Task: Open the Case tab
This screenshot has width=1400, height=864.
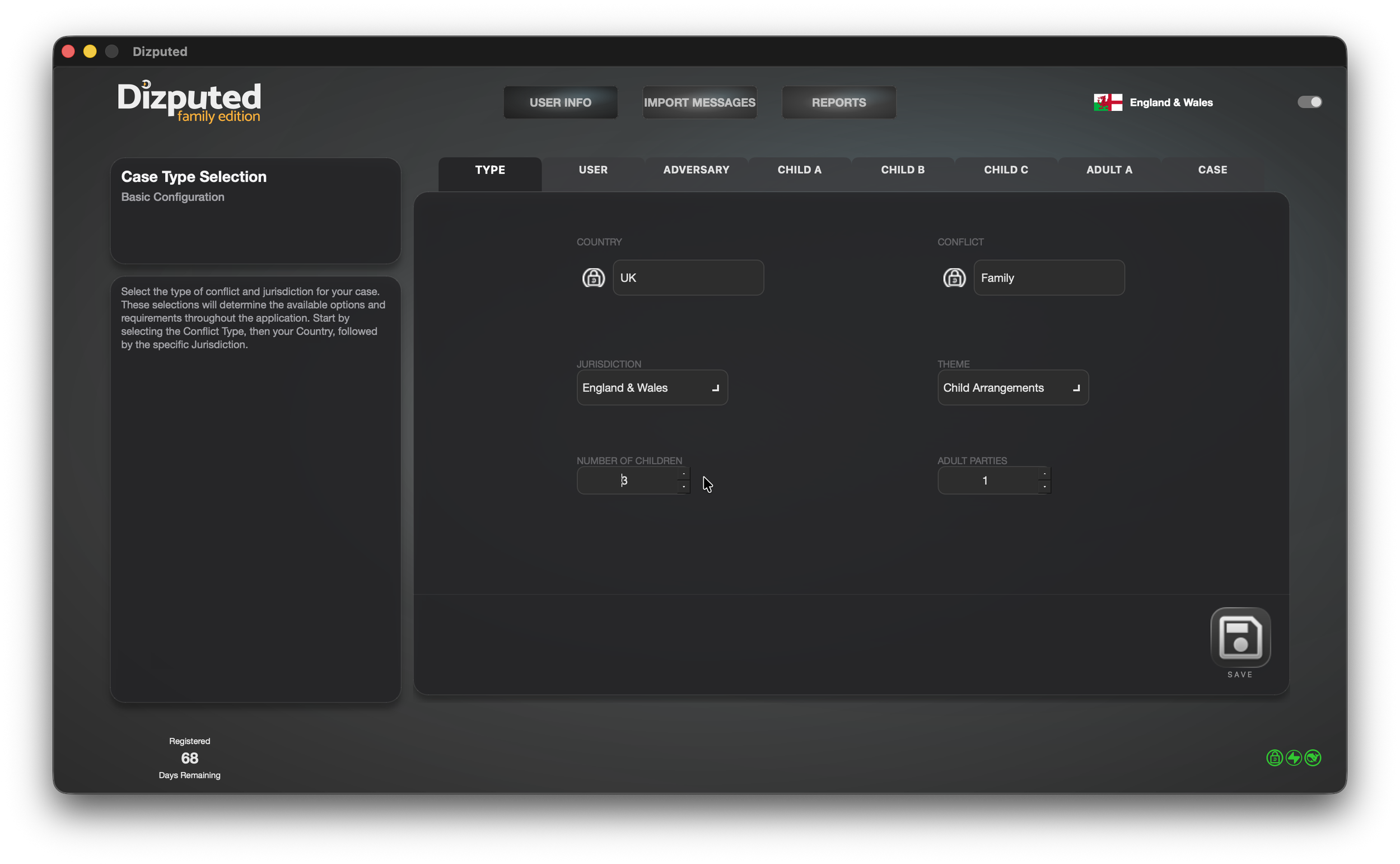Action: [x=1212, y=170]
